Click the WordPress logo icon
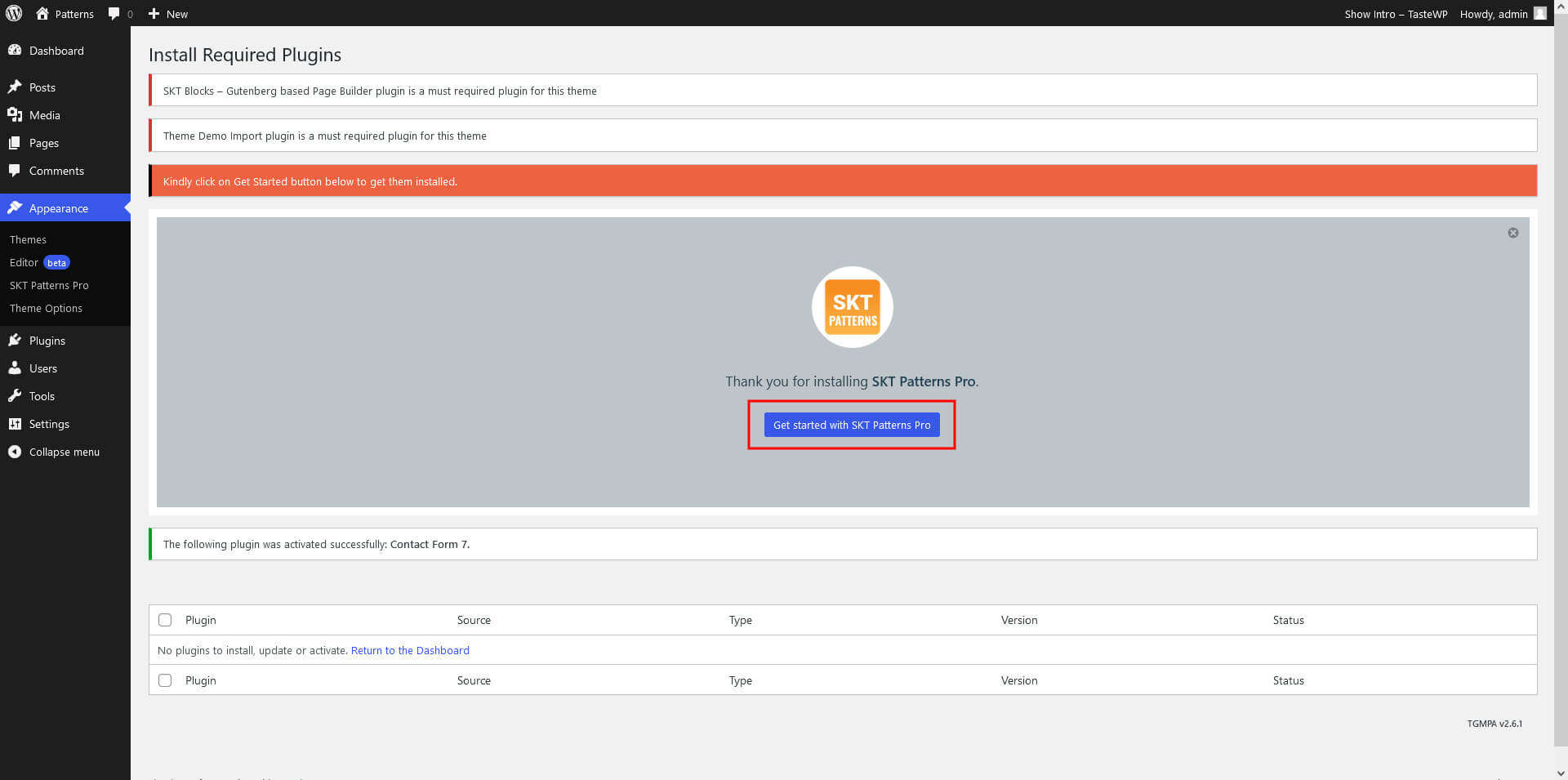This screenshot has height=780, width=1568. coord(14,13)
